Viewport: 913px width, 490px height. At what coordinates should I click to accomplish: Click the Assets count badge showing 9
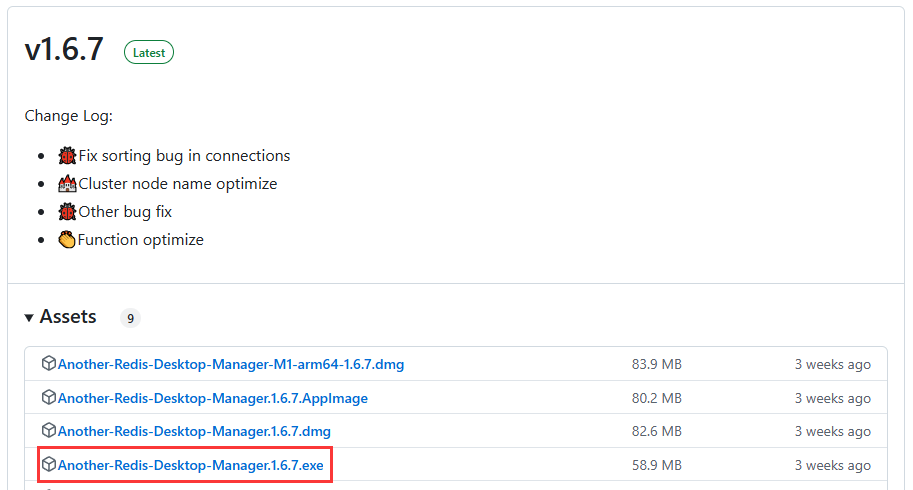click(130, 318)
